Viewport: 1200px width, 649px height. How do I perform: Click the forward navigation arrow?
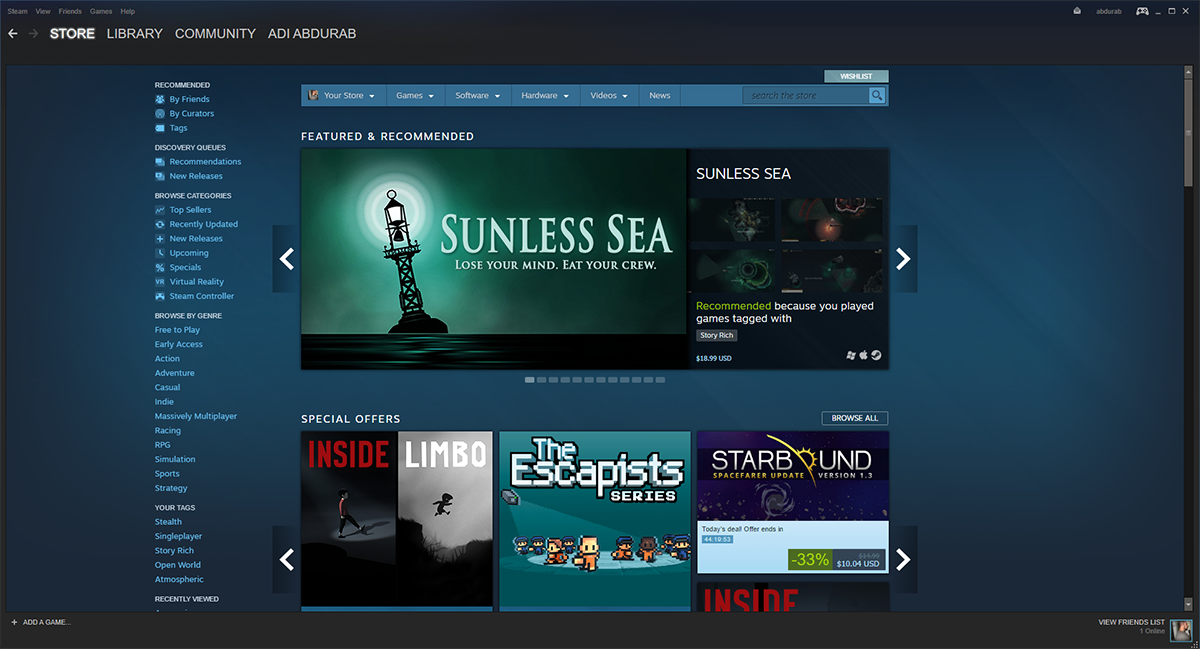(34, 33)
